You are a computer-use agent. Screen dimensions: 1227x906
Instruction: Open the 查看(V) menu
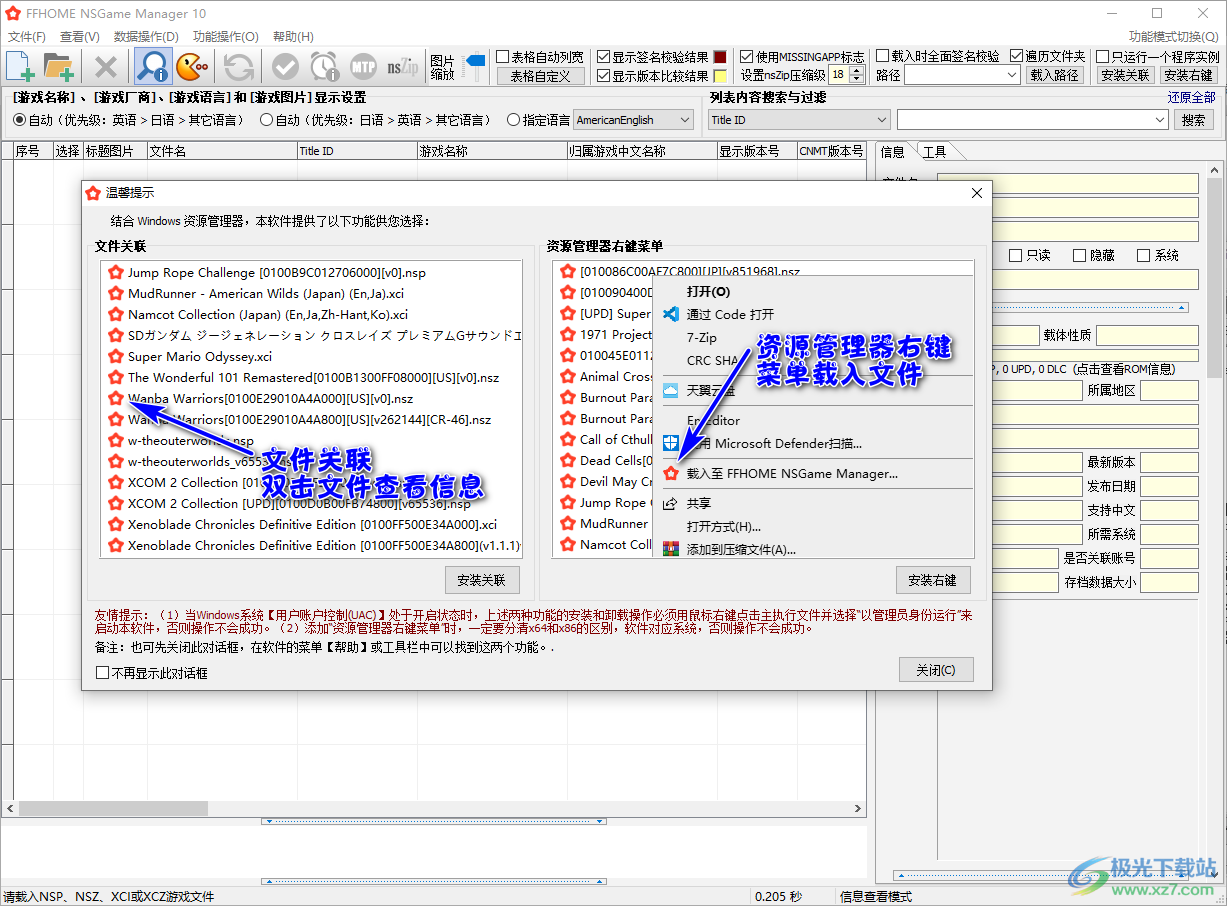[80, 37]
